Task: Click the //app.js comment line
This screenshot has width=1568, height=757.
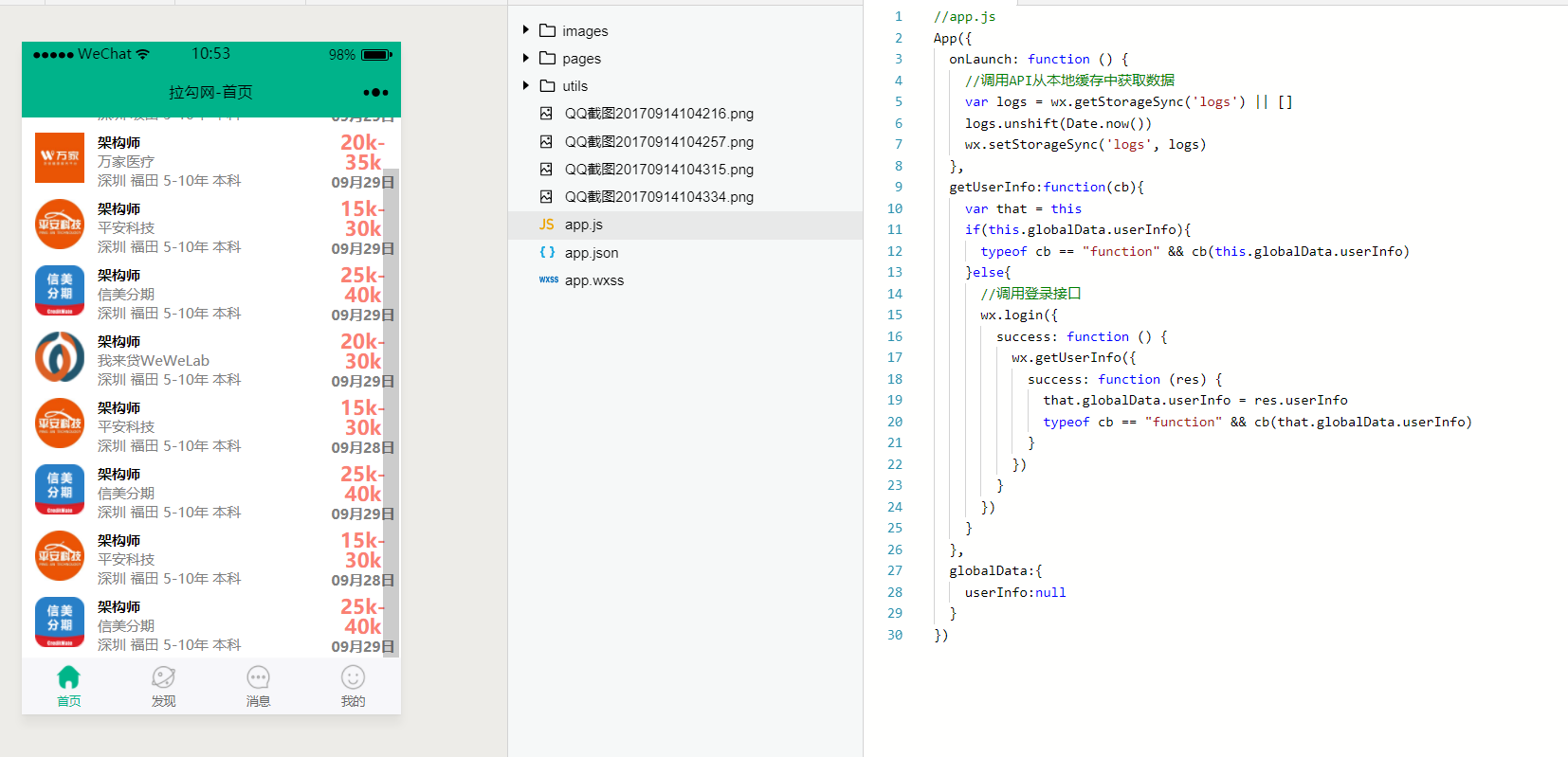Action: 964,16
